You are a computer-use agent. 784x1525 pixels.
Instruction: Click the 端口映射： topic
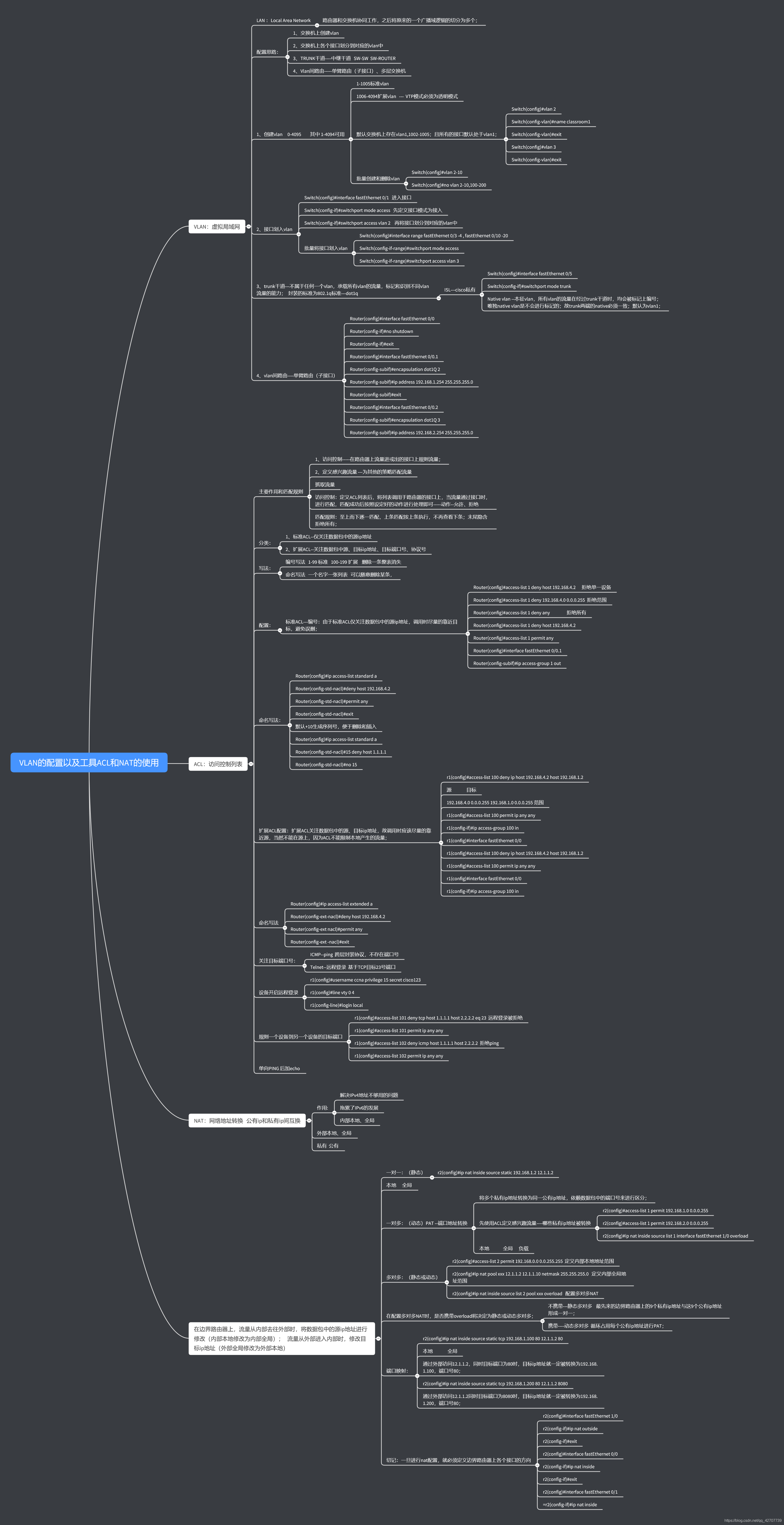pos(397,1371)
